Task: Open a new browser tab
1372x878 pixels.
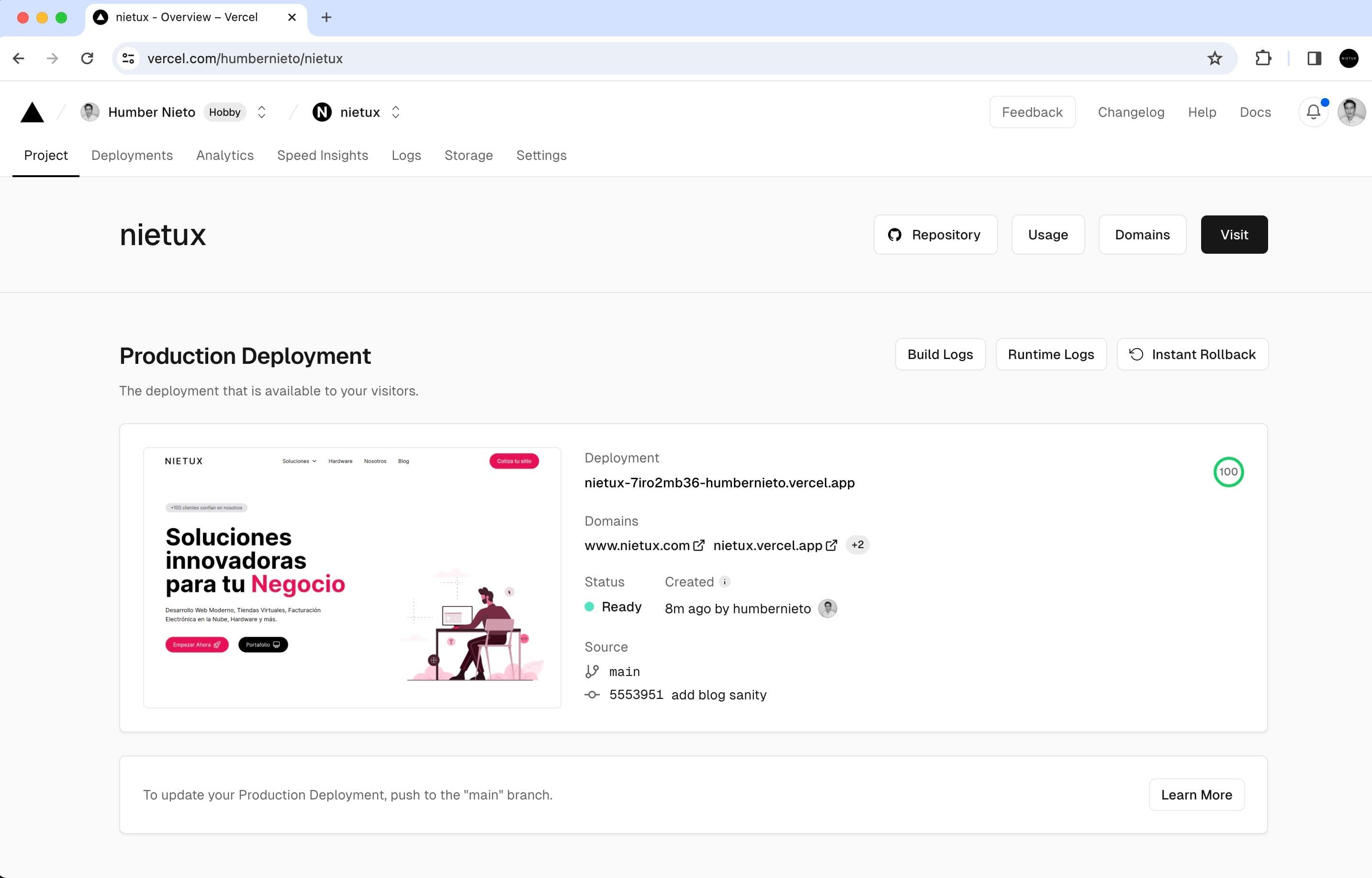Action: [326, 17]
